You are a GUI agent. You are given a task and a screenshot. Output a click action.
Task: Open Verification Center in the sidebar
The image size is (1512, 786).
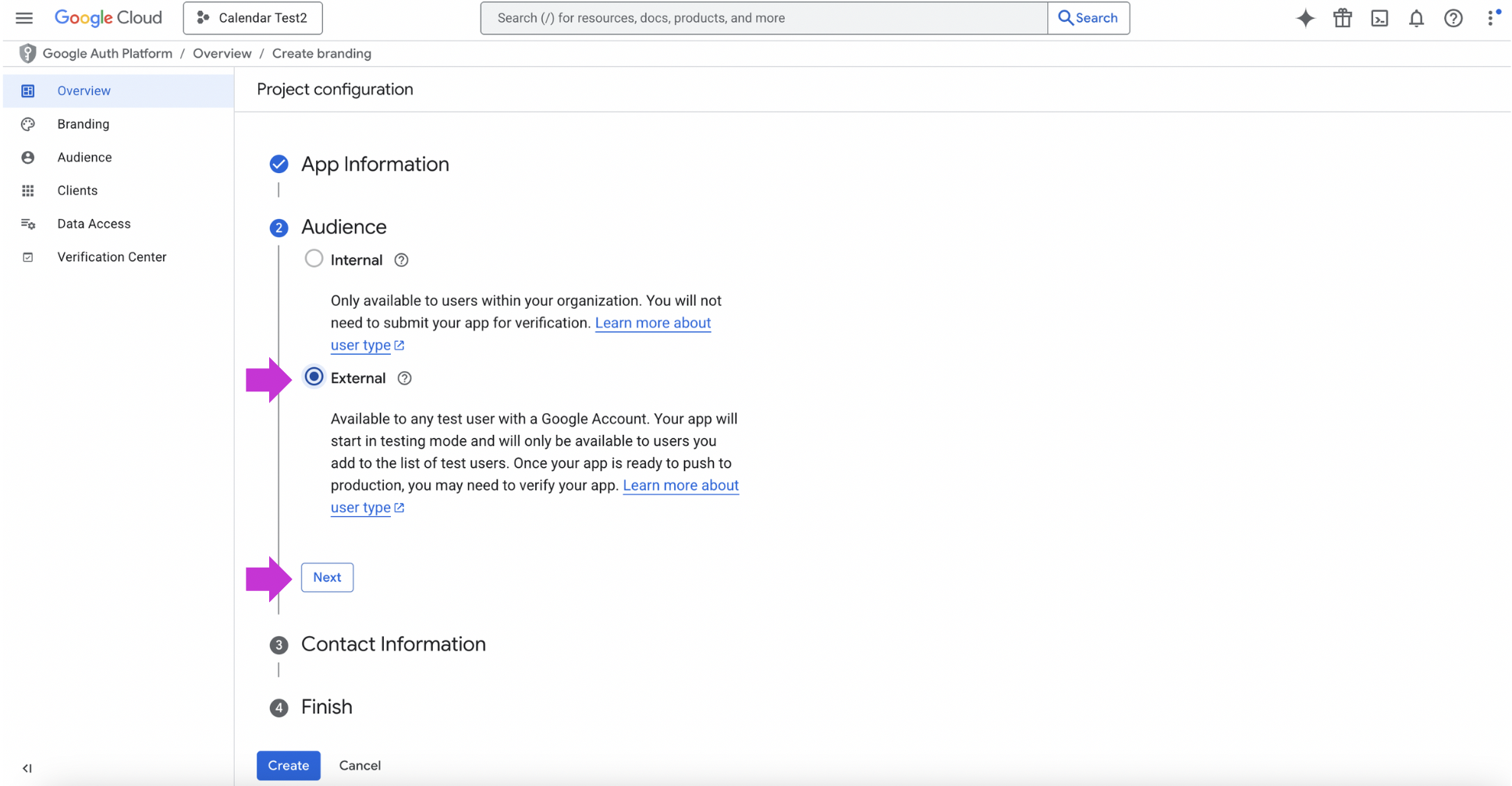(119, 257)
